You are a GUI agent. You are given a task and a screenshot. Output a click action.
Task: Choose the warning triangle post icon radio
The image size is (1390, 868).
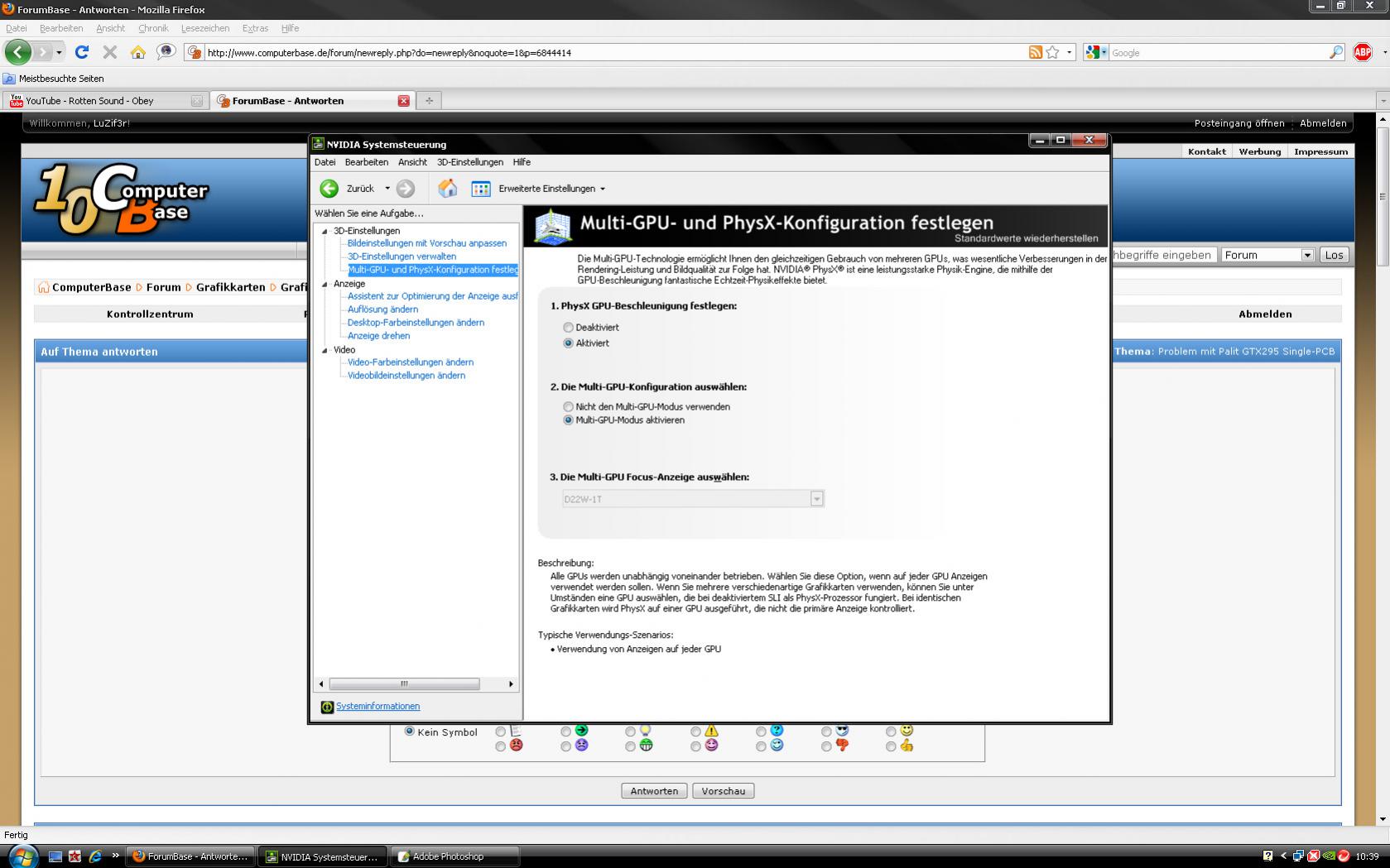(x=695, y=731)
